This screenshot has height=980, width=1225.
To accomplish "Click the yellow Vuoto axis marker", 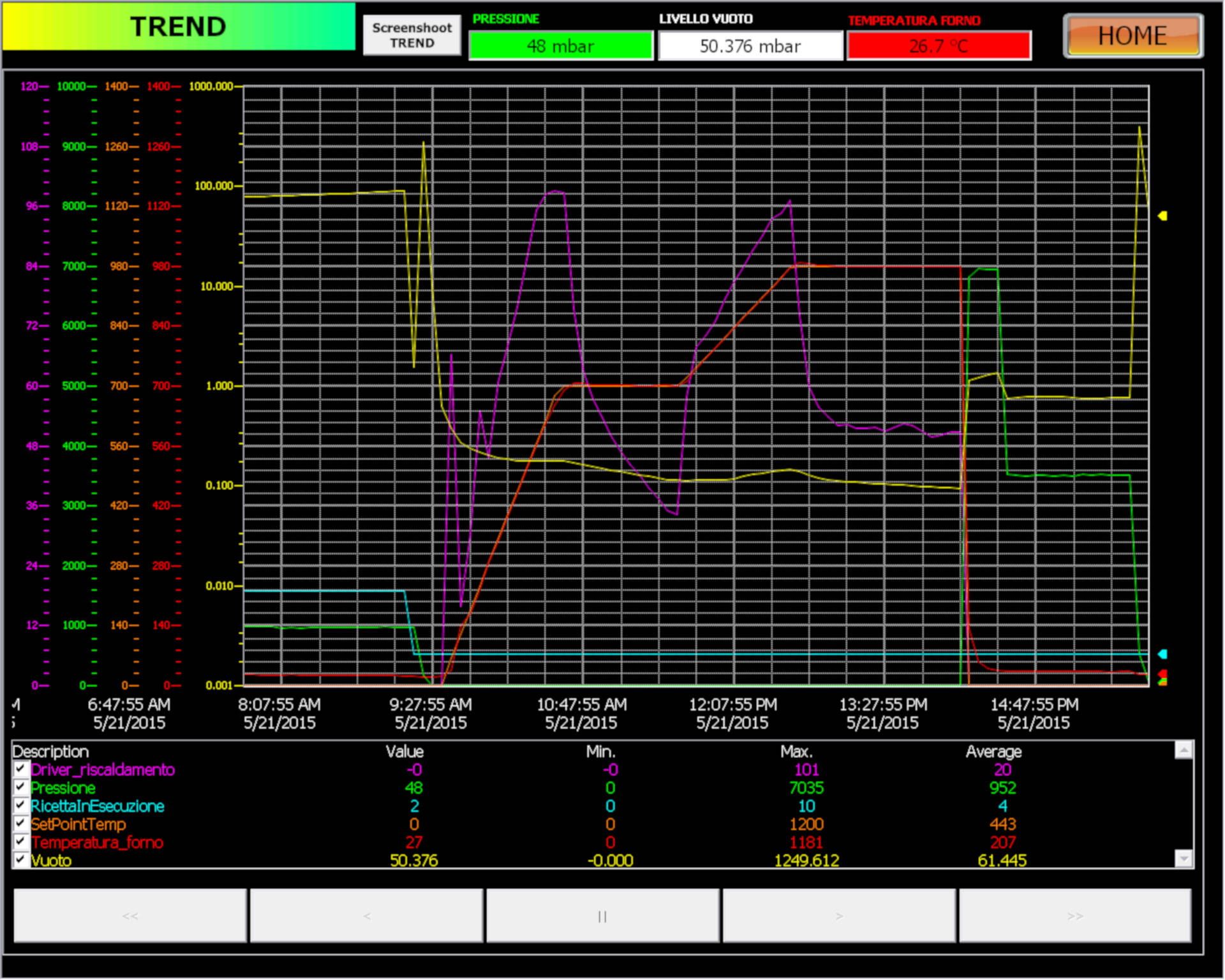I will pyautogui.click(x=1162, y=216).
